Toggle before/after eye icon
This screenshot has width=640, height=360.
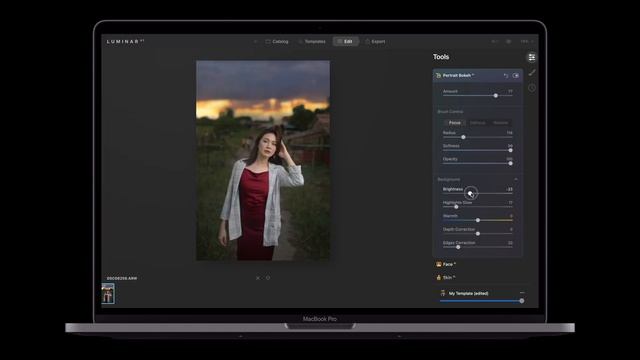(509, 42)
